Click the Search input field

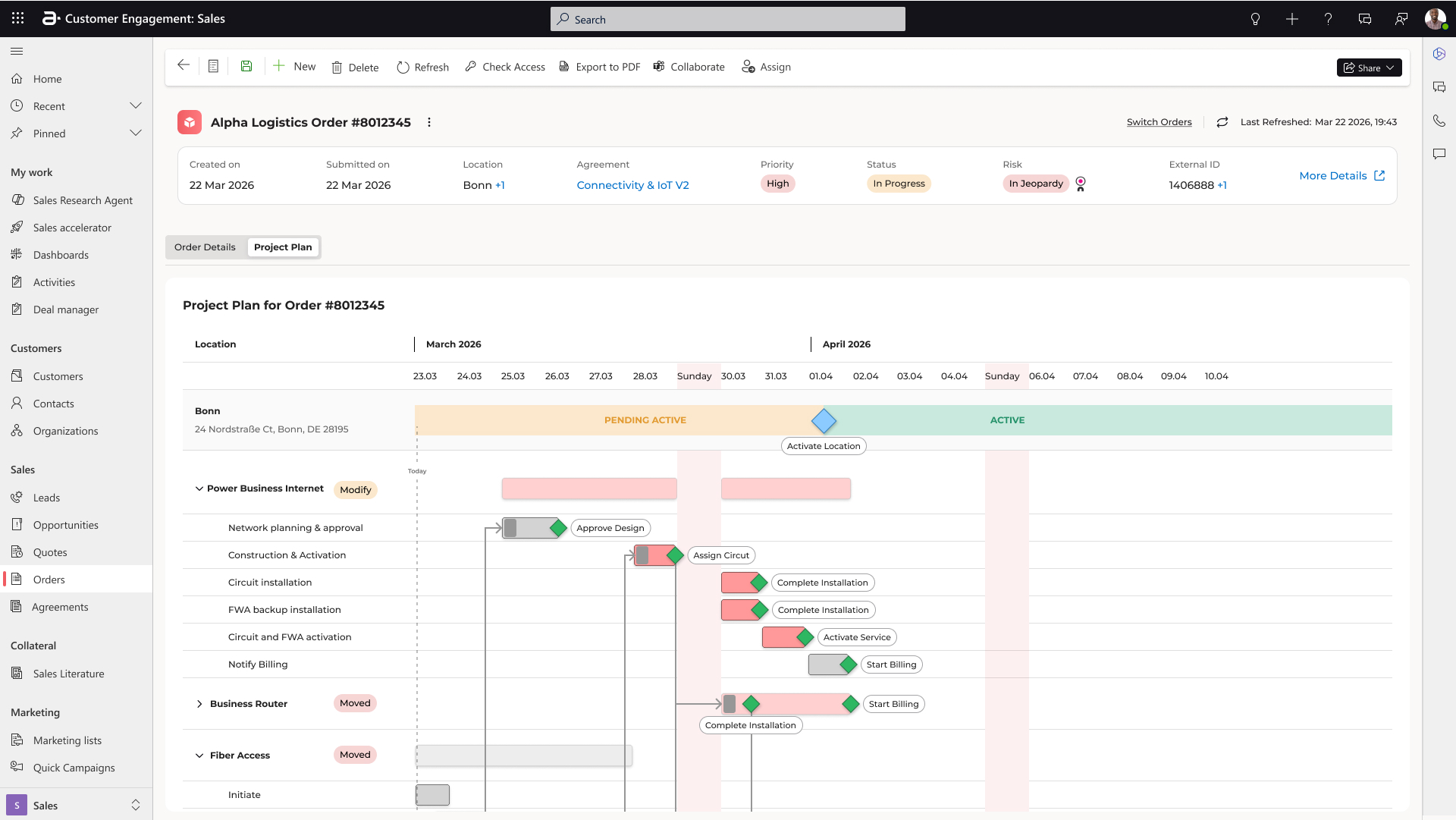728,19
